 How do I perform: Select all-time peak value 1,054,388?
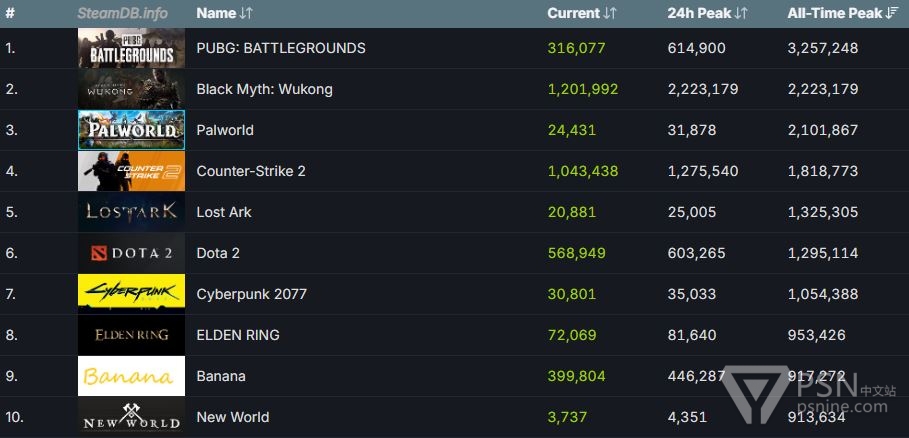823,294
